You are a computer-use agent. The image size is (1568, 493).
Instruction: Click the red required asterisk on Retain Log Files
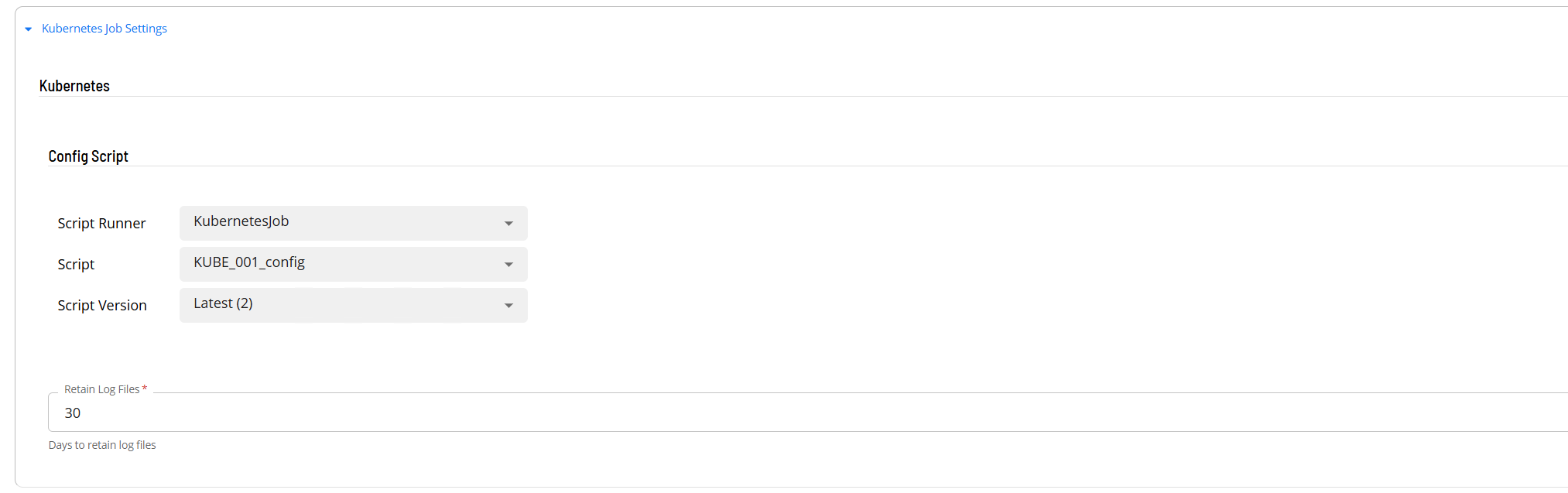145,389
